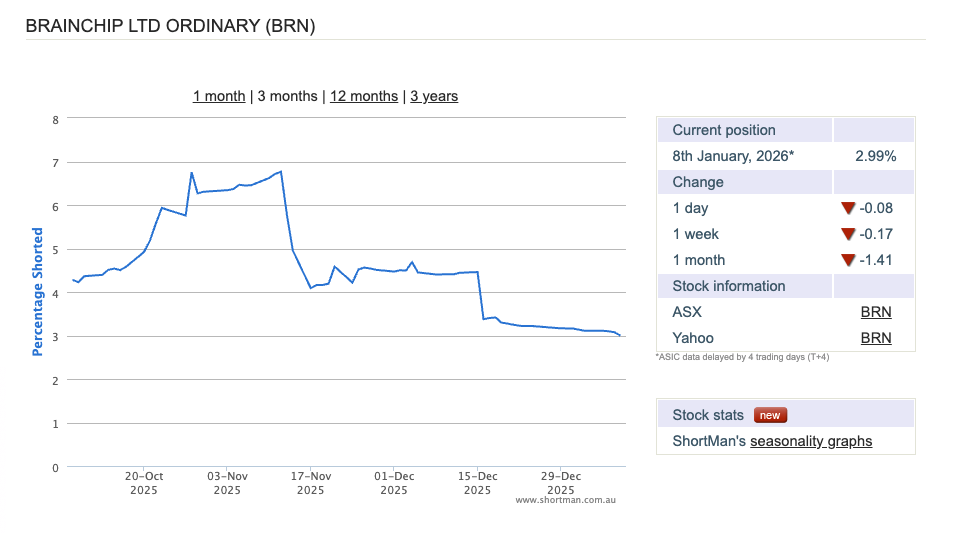The width and height of the screenshot is (968, 533).
Task: Open ShortMan's seasonality graphs link
Action: [811, 441]
